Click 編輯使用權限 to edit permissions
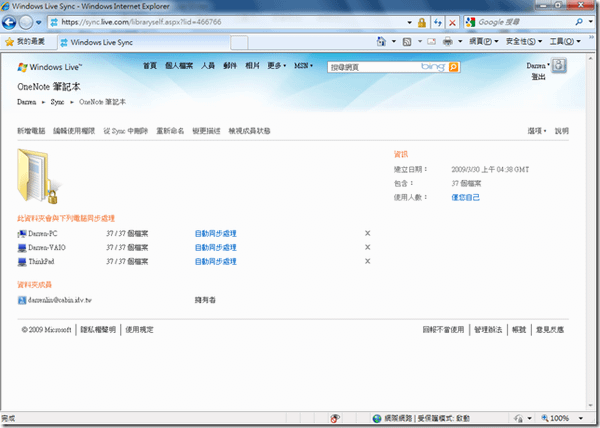The width and height of the screenshot is (600, 428). pos(74,131)
